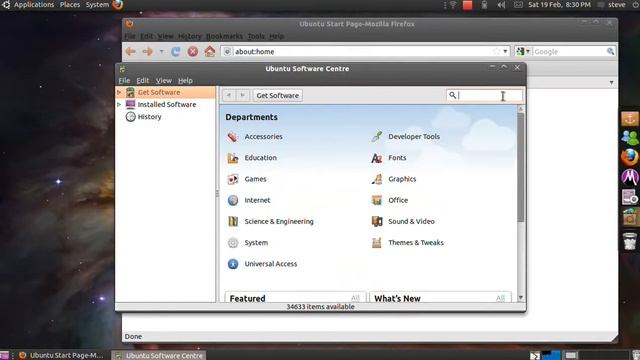Open the Developer Tools department icon
The image size is (640, 360).
click(377, 137)
